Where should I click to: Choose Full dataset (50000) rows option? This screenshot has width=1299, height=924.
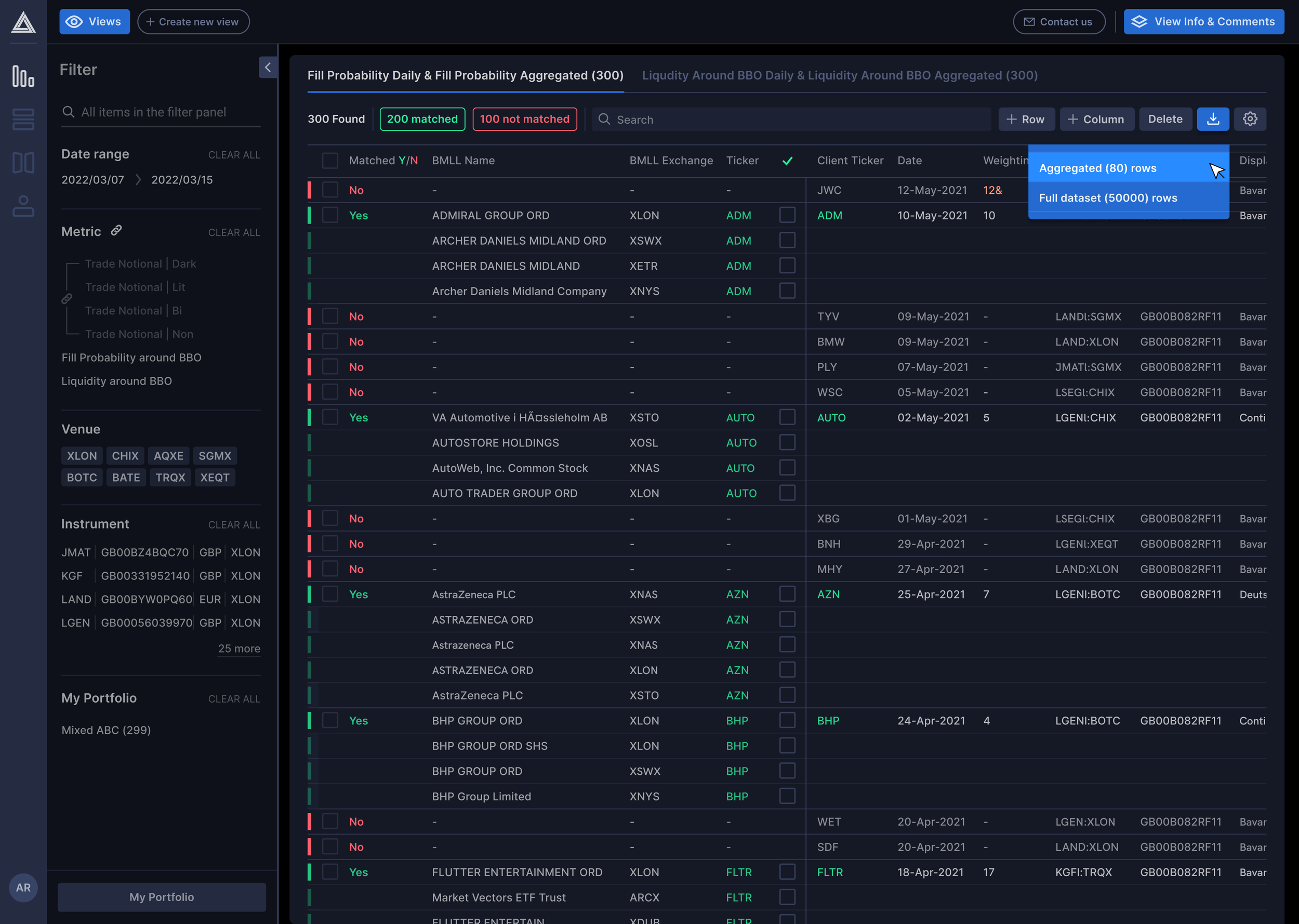[1107, 198]
